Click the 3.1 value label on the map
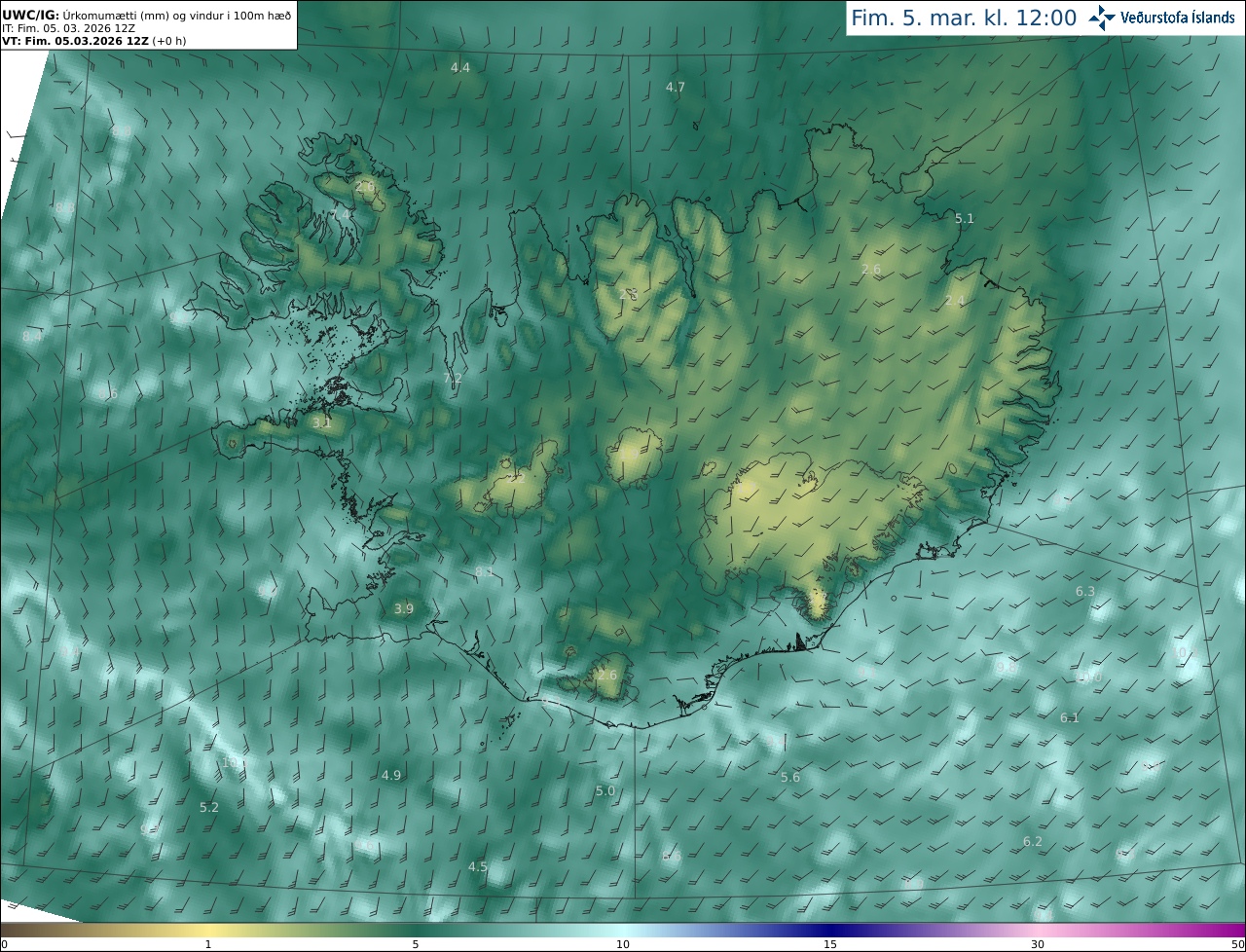The width and height of the screenshot is (1246, 952). tap(322, 422)
